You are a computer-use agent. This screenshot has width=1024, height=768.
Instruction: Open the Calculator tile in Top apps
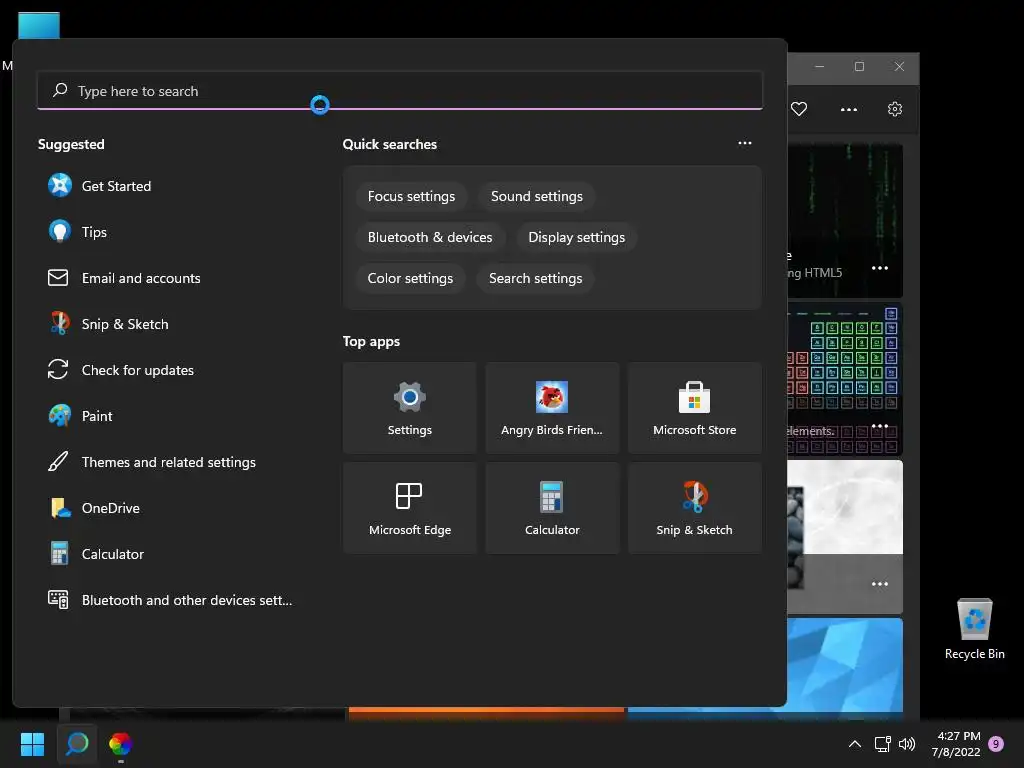point(552,508)
